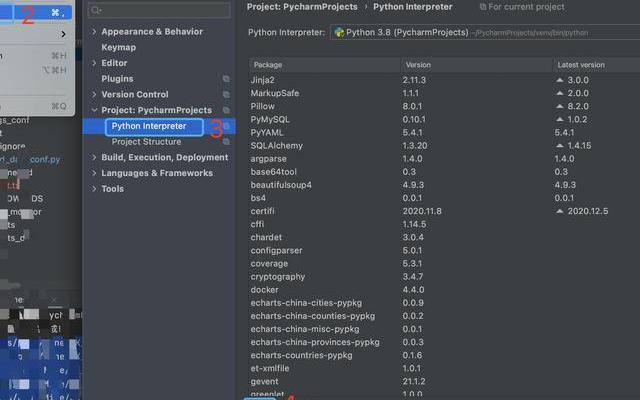The height and width of the screenshot is (400, 640).
Task: Click project-level icon beside Plugins
Action: pos(226,79)
